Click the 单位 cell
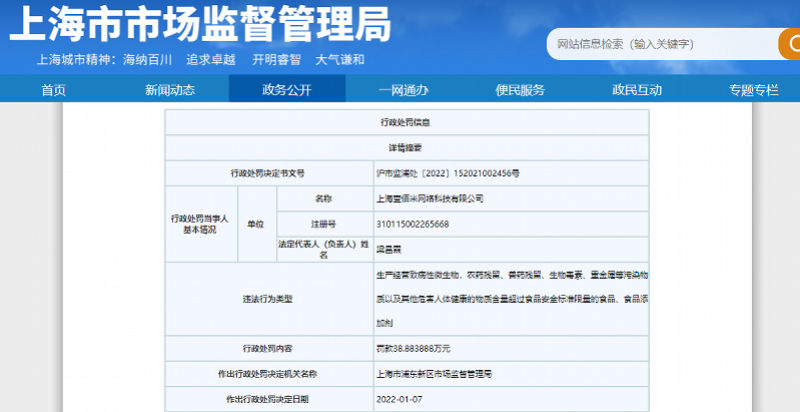The image size is (800, 412). pyautogui.click(x=257, y=224)
